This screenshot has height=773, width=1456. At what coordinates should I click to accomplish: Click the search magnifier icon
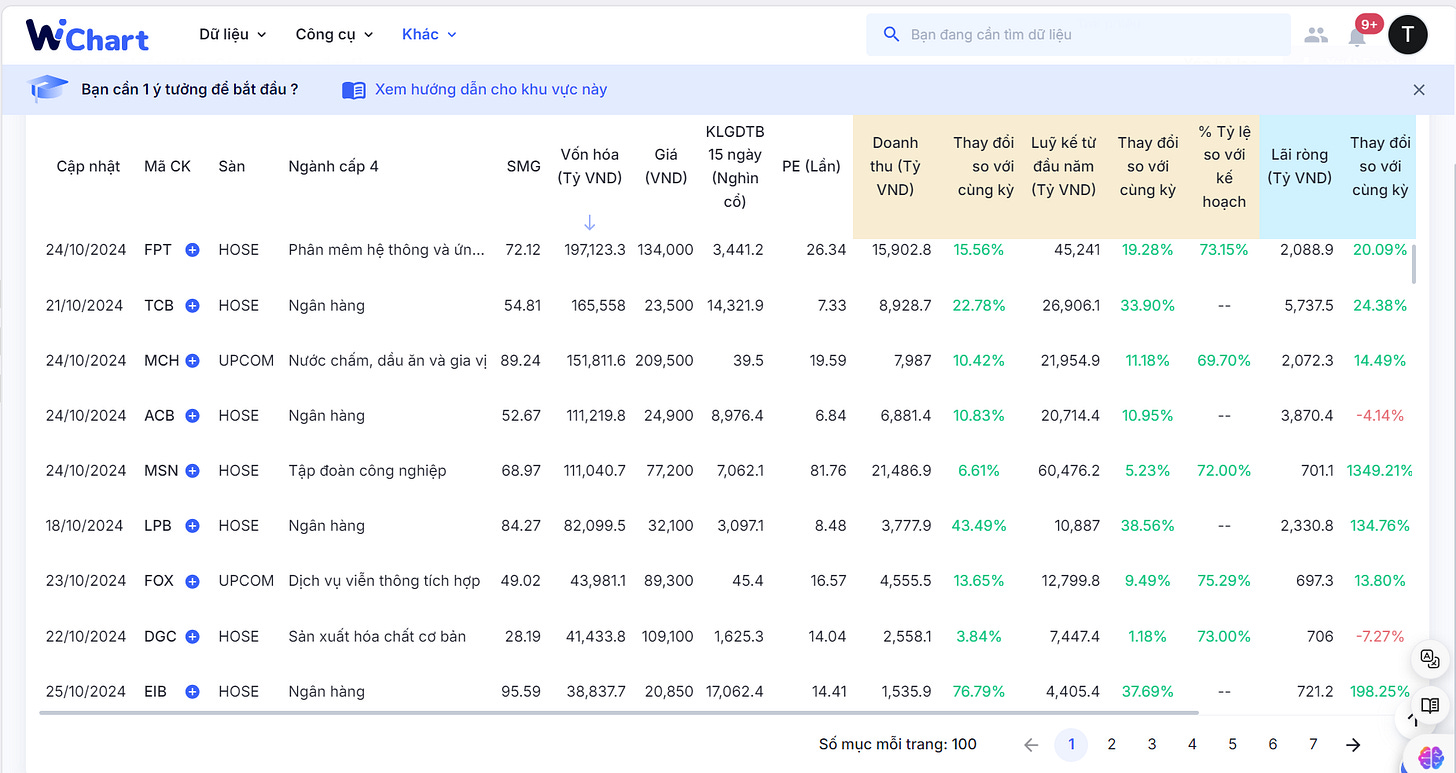tap(891, 34)
